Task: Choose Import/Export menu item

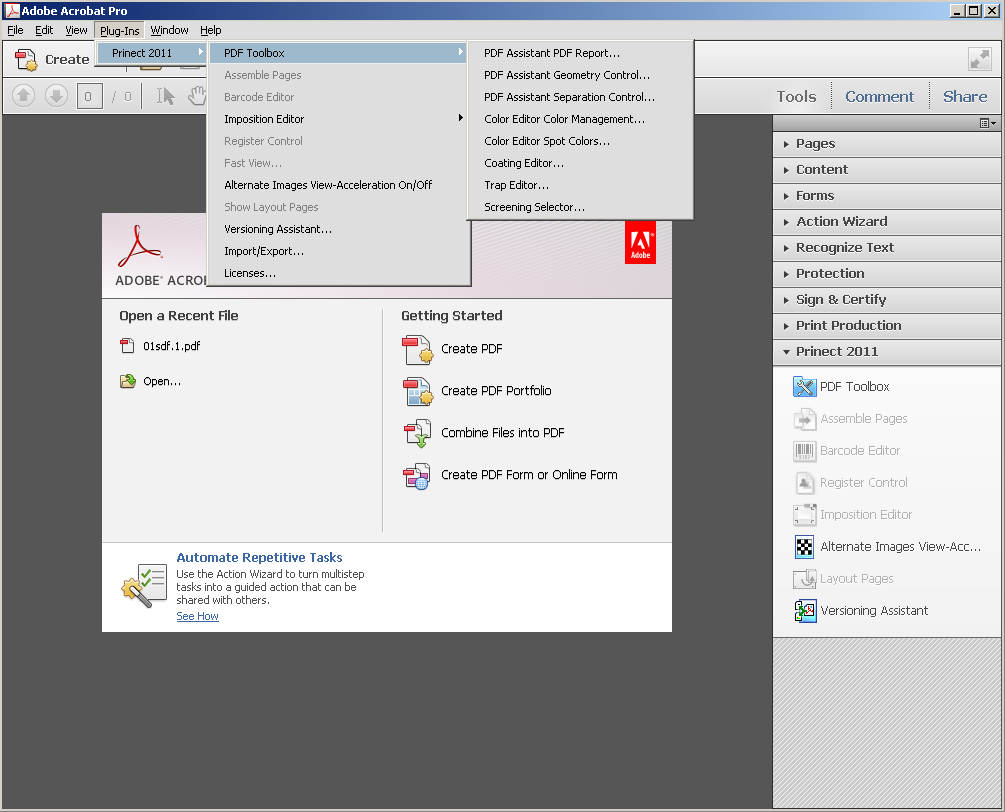Action: pyautogui.click(x=339, y=251)
